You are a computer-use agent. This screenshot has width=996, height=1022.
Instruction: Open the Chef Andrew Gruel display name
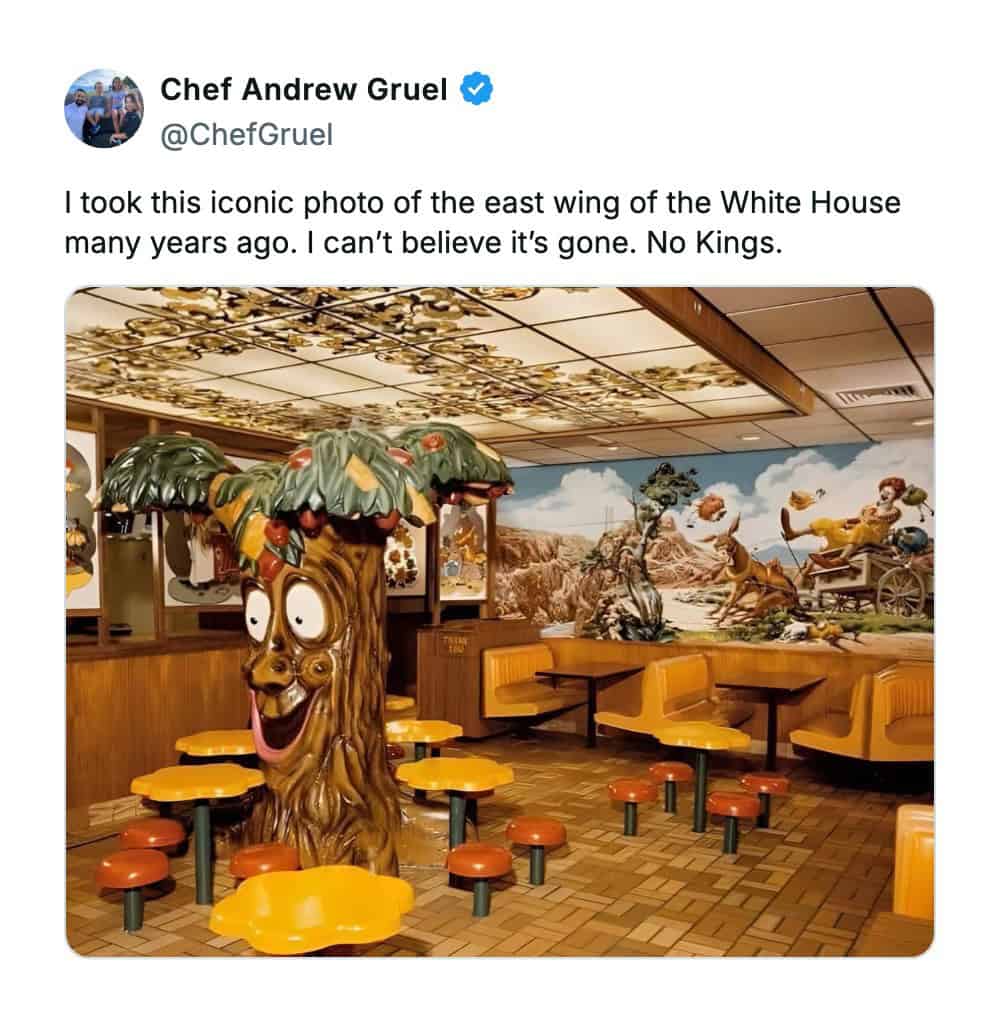click(x=304, y=89)
